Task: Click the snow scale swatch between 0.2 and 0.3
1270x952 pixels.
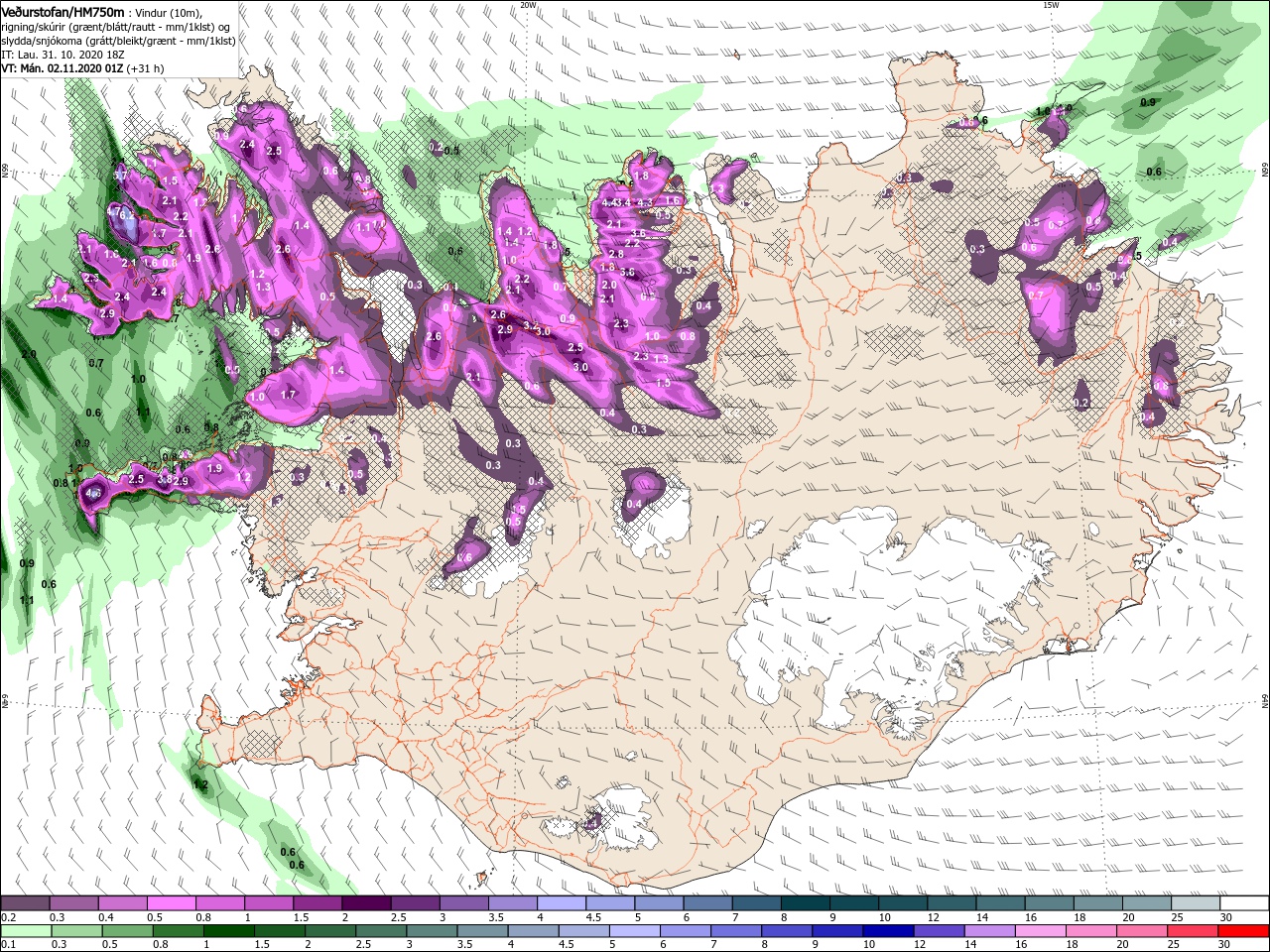Action: coord(25,903)
